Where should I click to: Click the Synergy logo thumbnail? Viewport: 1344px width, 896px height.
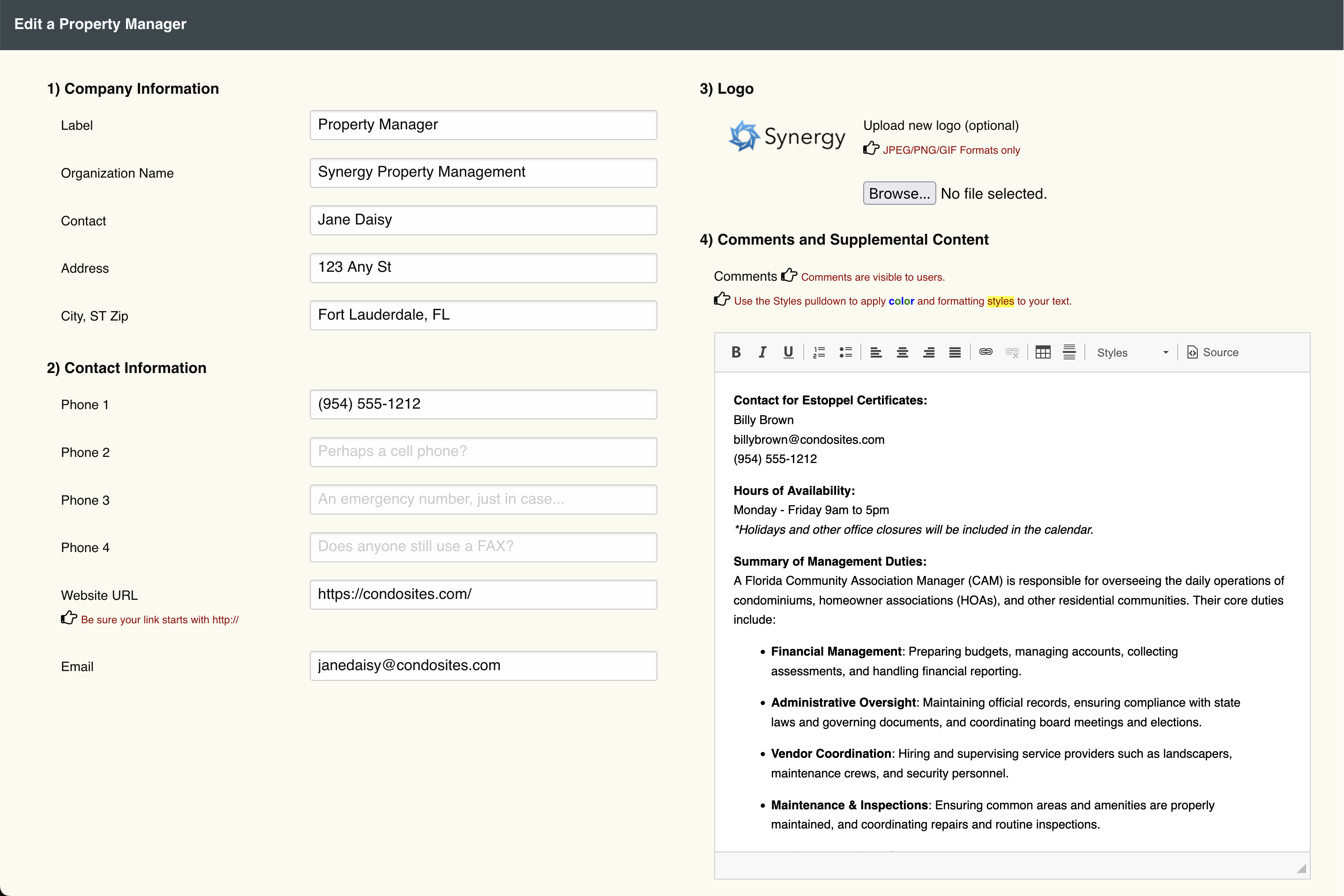pyautogui.click(x=786, y=136)
